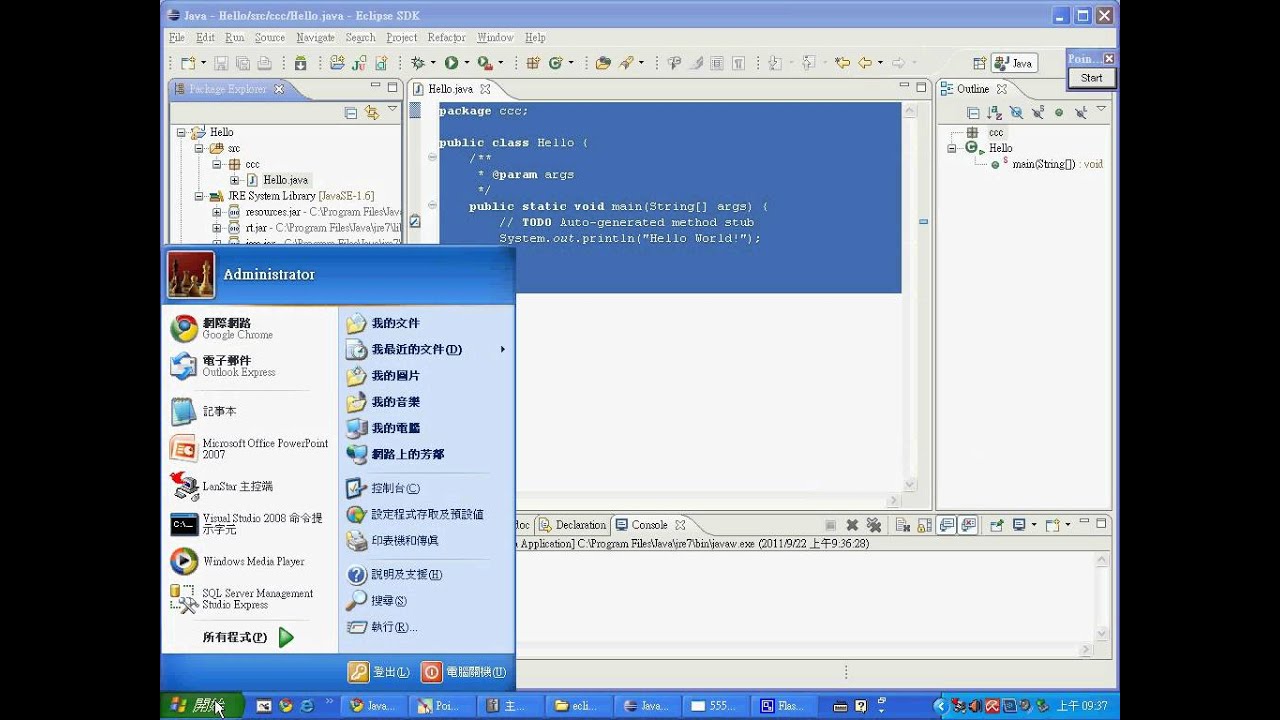1280x720 pixels.
Task: Toggle Hide Fields in Outline toolbar
Action: pyautogui.click(x=1016, y=112)
